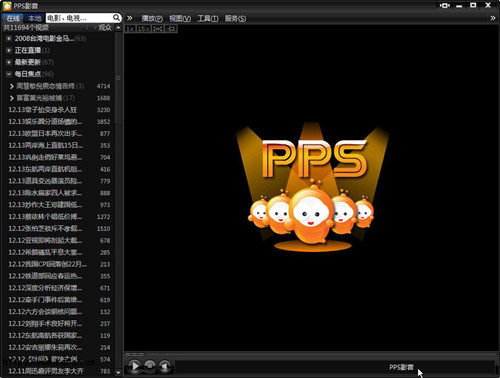Viewport: 500px width, 378px height.
Task: Select the 12.13 video with 888 viewers
Action: click(x=59, y=193)
